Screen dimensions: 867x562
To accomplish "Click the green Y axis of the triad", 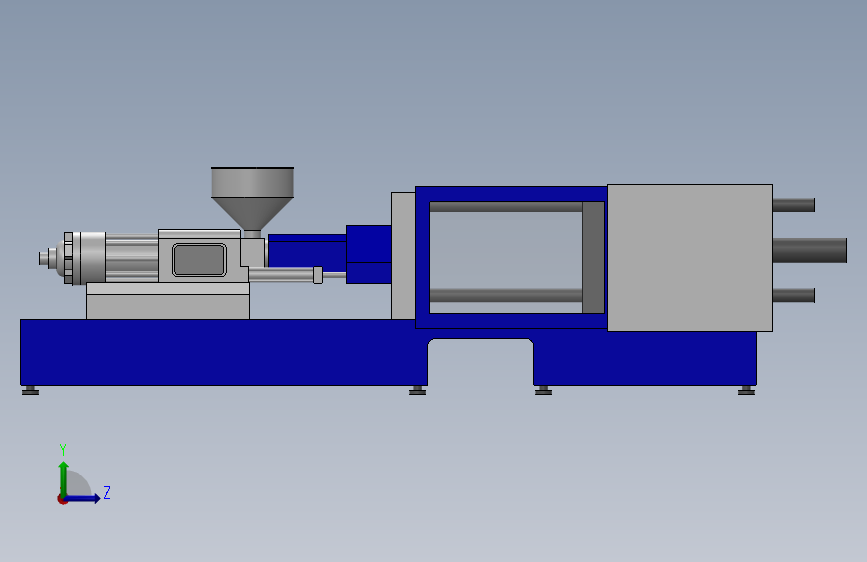I will (63, 480).
